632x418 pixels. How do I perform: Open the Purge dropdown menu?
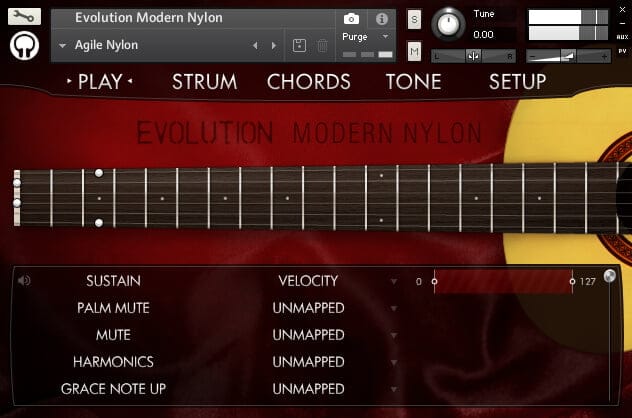pos(385,36)
